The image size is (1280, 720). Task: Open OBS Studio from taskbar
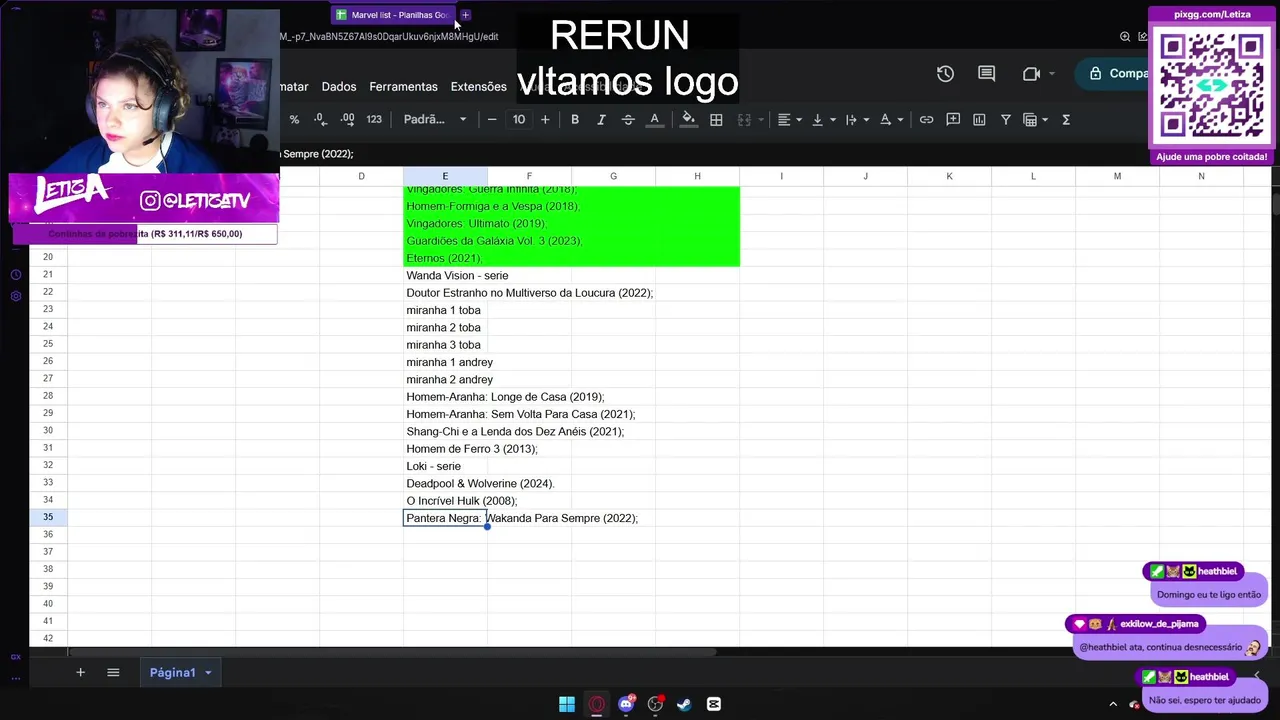coord(655,704)
